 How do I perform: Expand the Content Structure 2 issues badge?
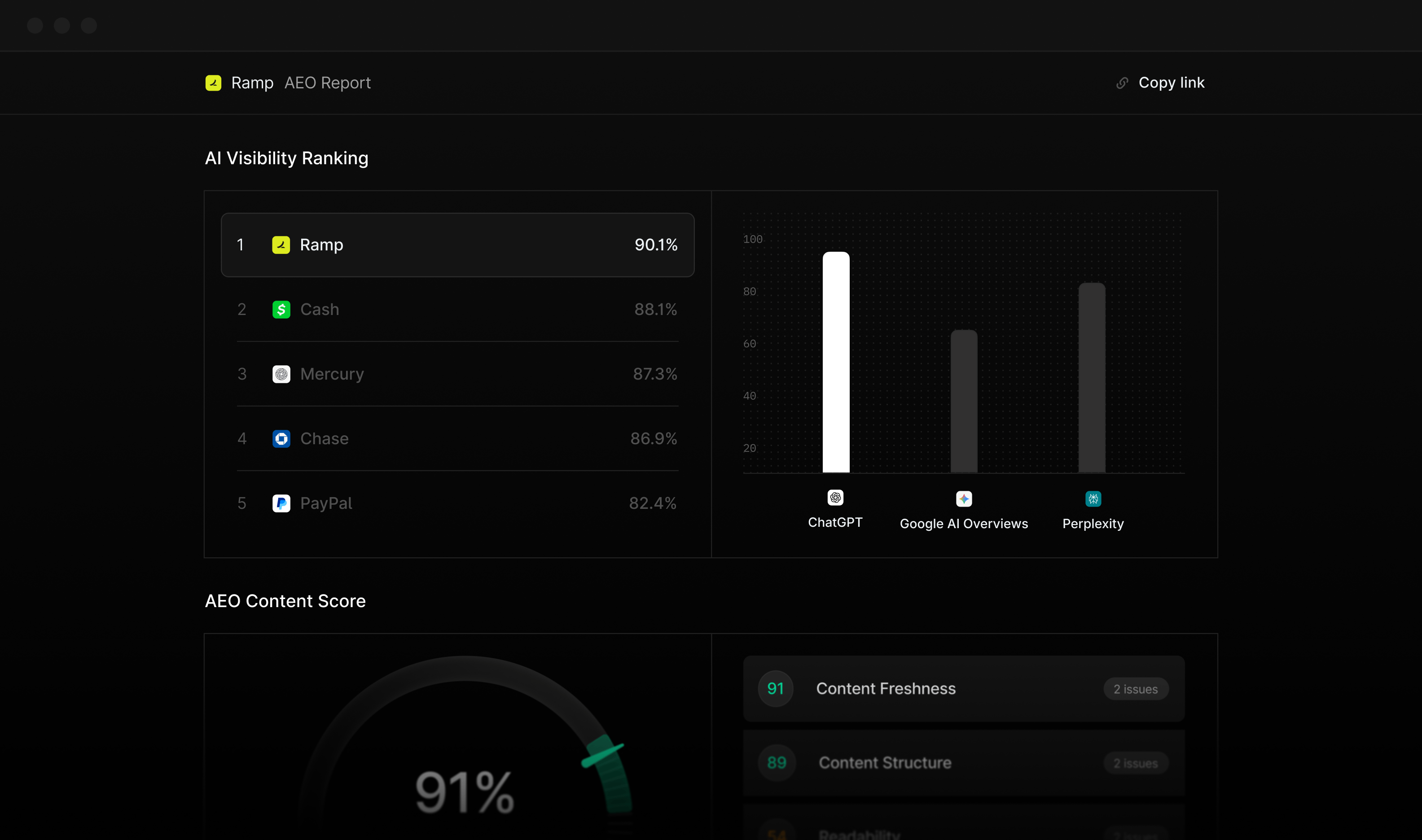pos(1136,763)
